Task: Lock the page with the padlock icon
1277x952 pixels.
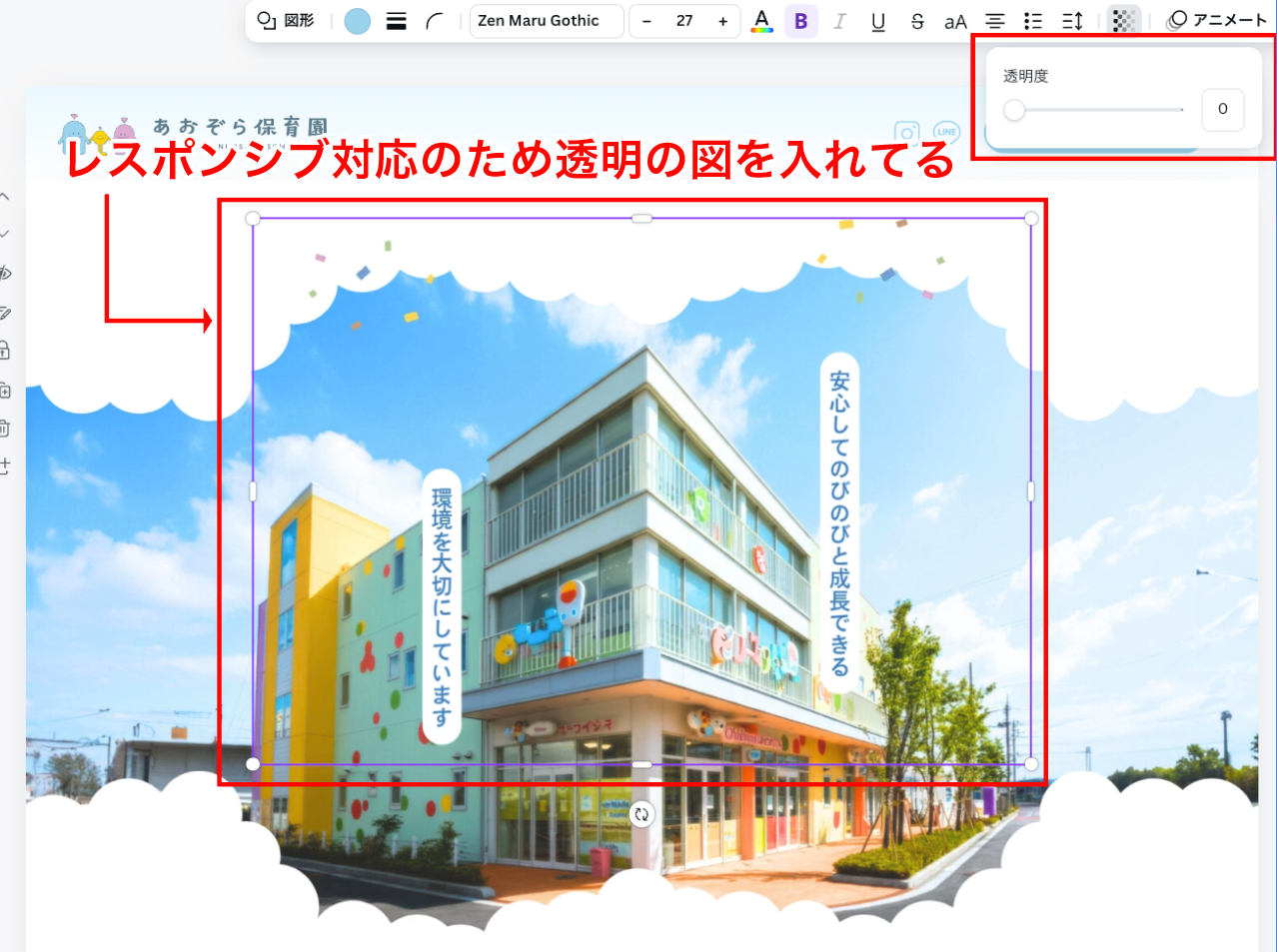Action: click(4, 350)
